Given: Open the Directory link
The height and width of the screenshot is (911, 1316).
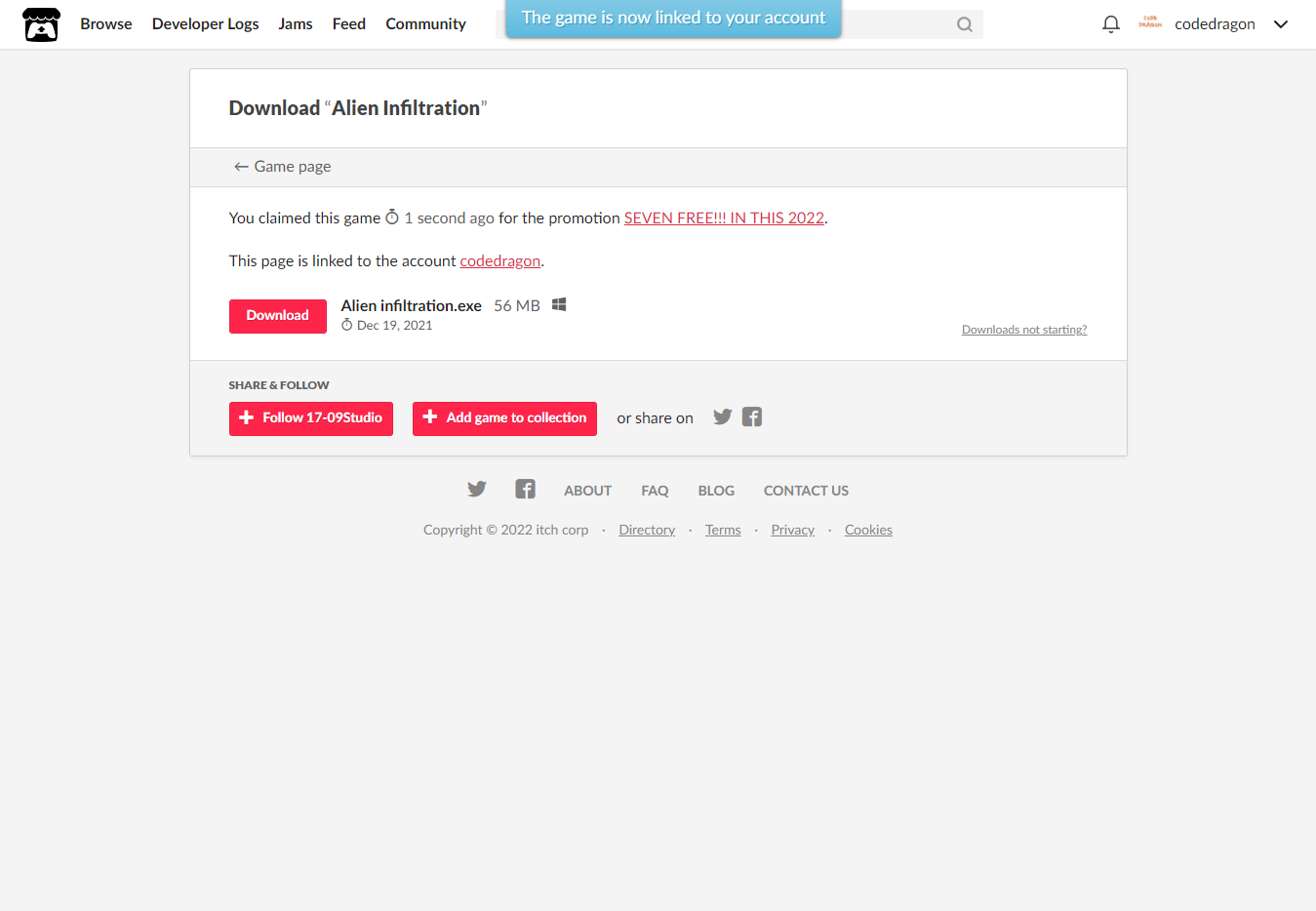Looking at the screenshot, I should point(647,531).
